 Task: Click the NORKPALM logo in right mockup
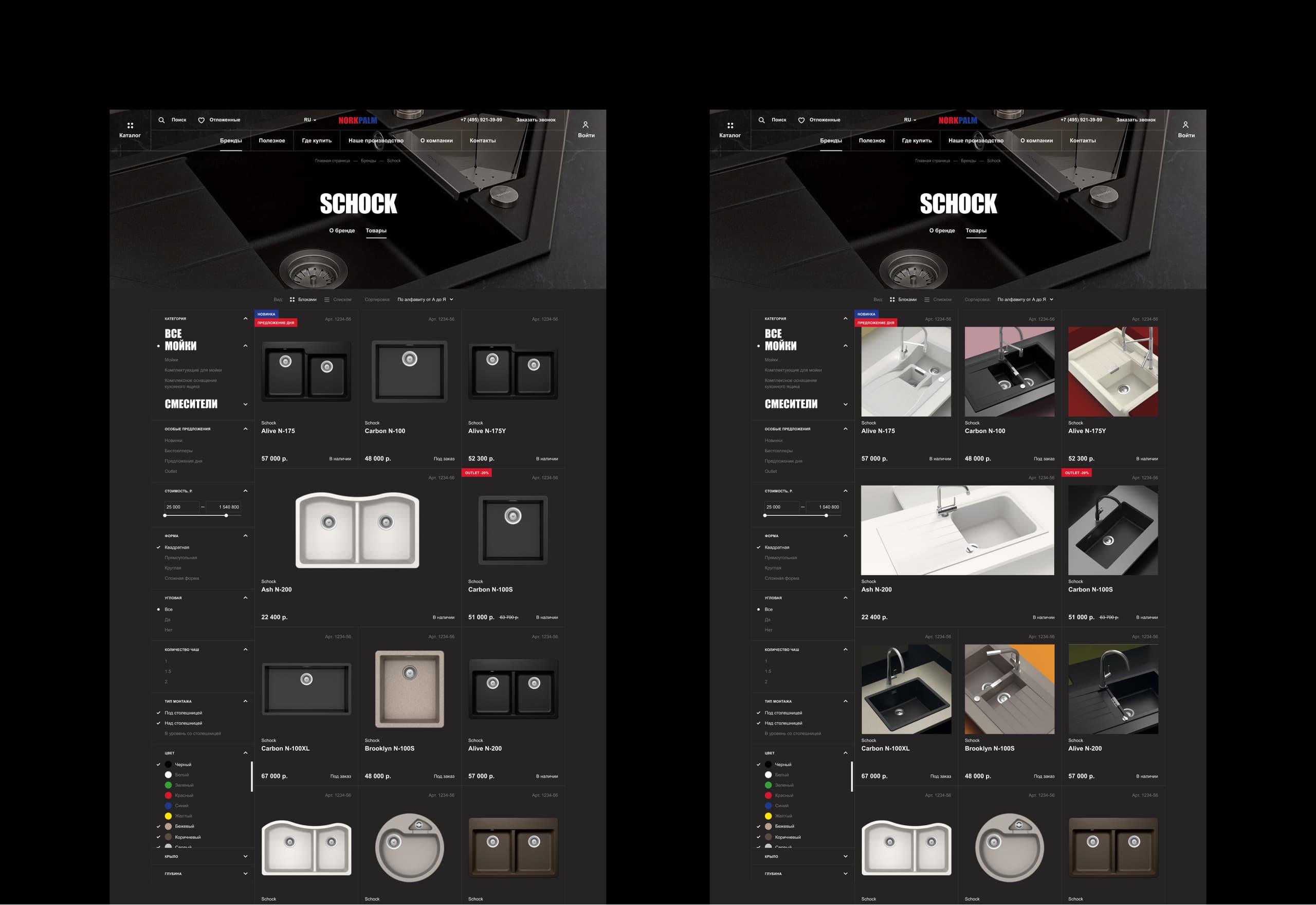[x=958, y=120]
